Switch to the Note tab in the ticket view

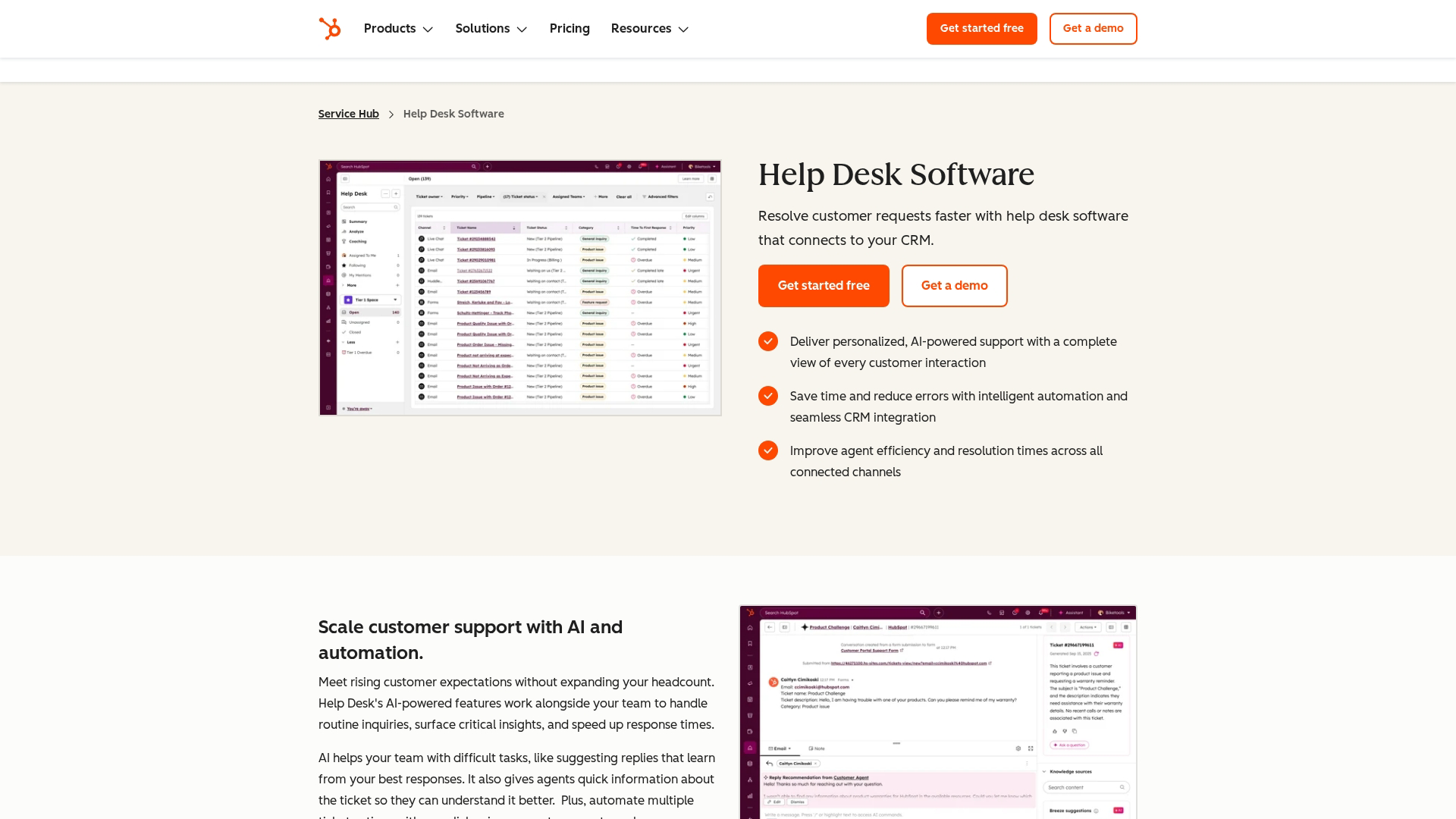[817, 748]
